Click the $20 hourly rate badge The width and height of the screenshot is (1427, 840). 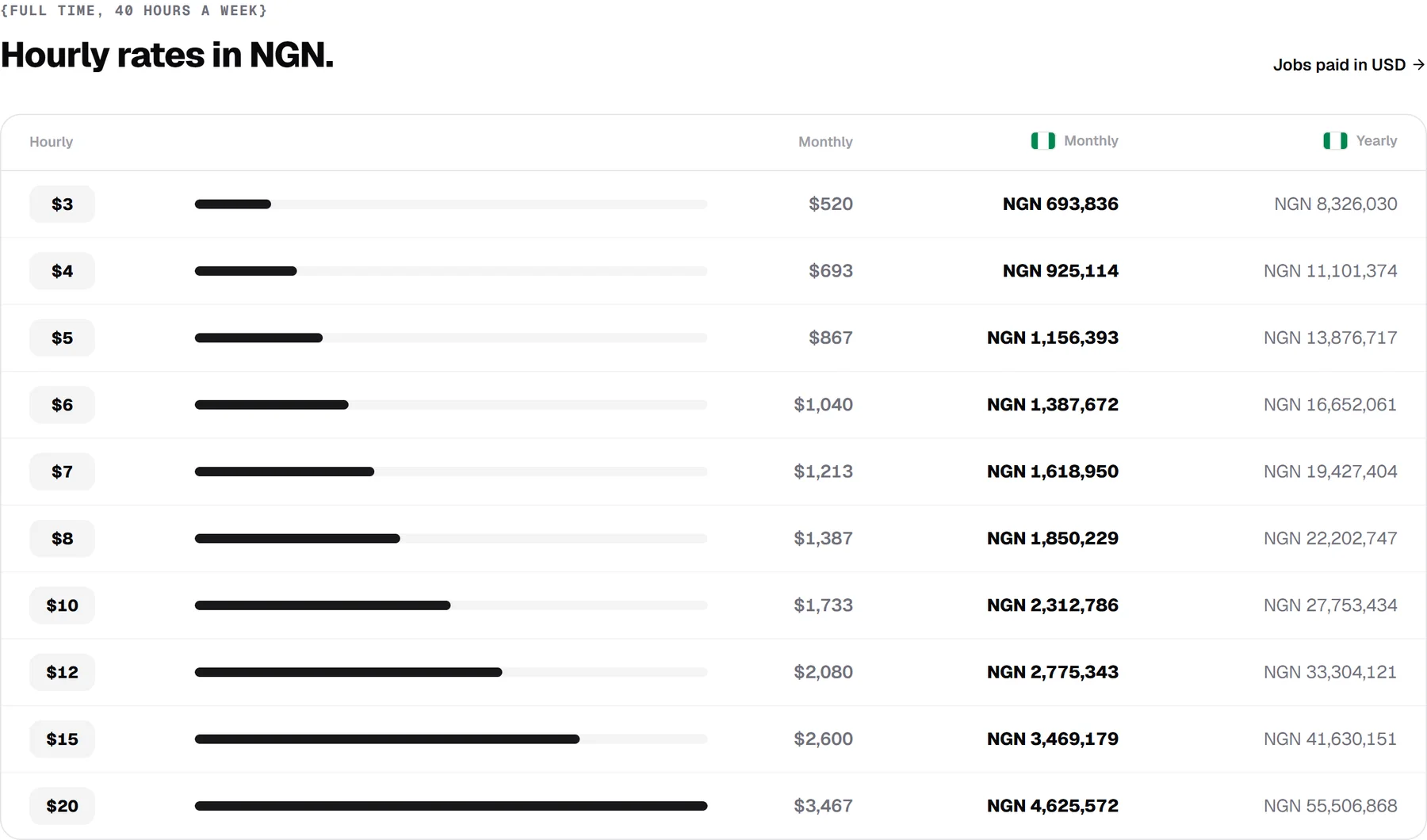pos(62,806)
